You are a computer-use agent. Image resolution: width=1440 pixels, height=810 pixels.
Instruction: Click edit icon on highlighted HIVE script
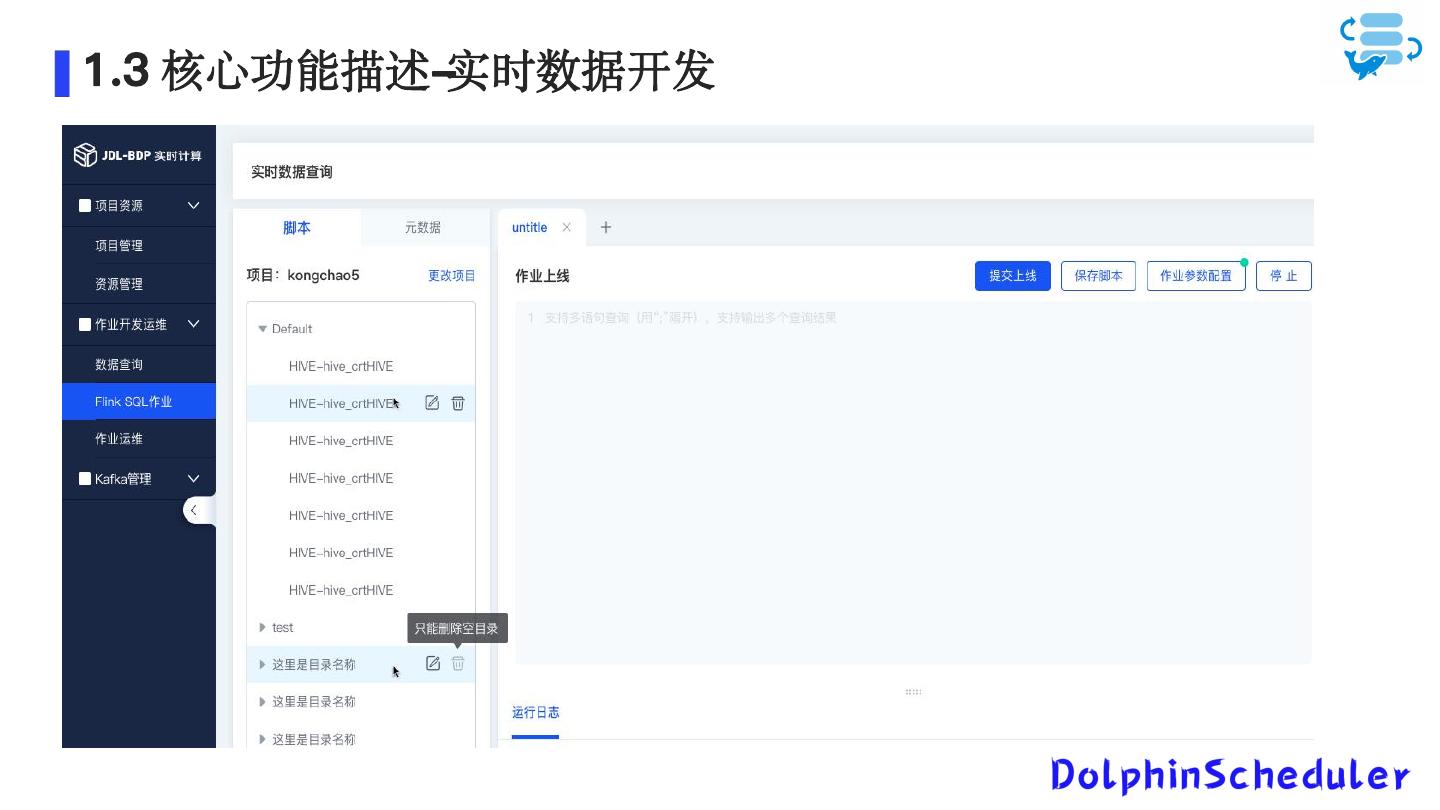click(x=432, y=403)
